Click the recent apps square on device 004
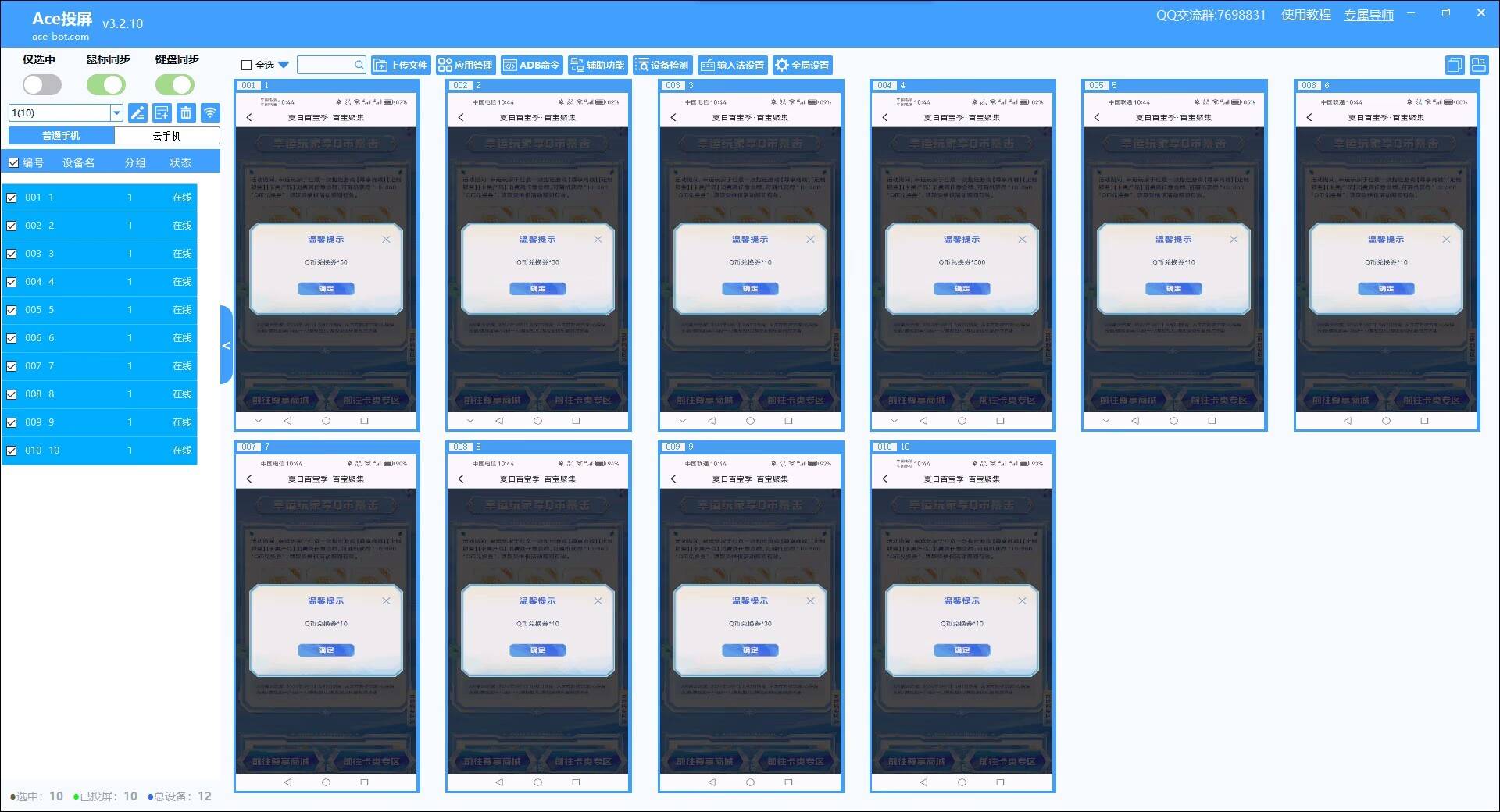This screenshot has width=1500, height=812. [x=1000, y=421]
